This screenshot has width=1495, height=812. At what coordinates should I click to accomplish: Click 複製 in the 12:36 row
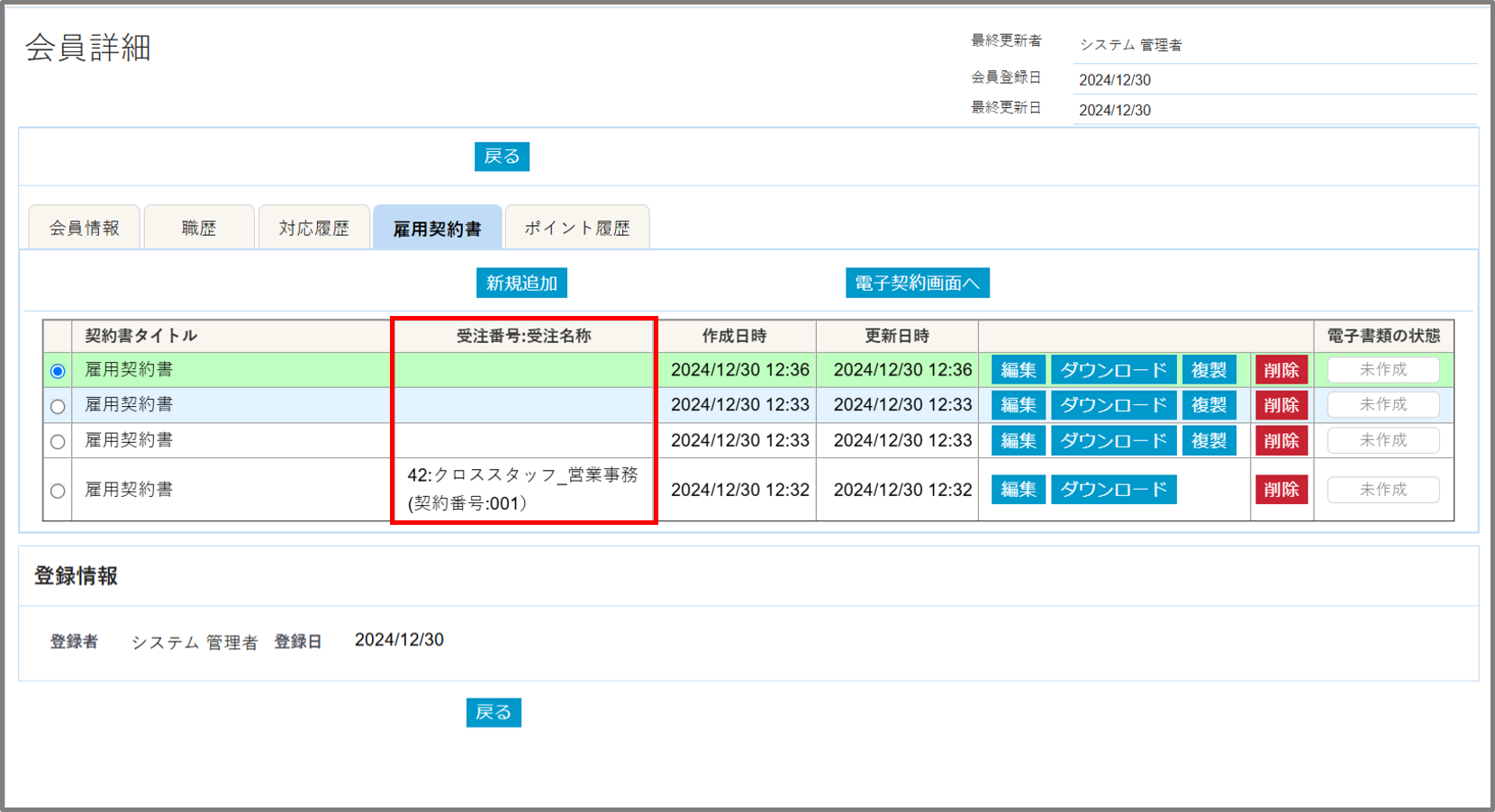(1210, 370)
